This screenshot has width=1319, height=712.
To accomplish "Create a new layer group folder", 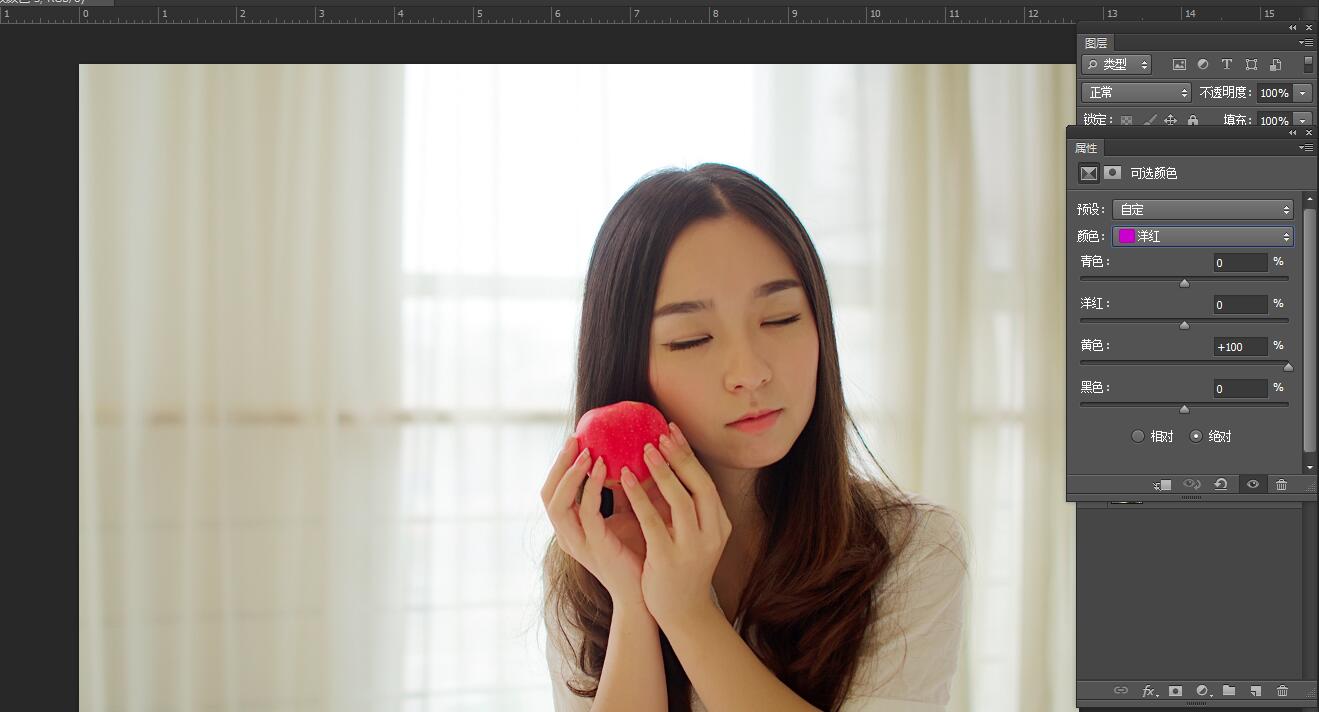I will coord(1229,691).
